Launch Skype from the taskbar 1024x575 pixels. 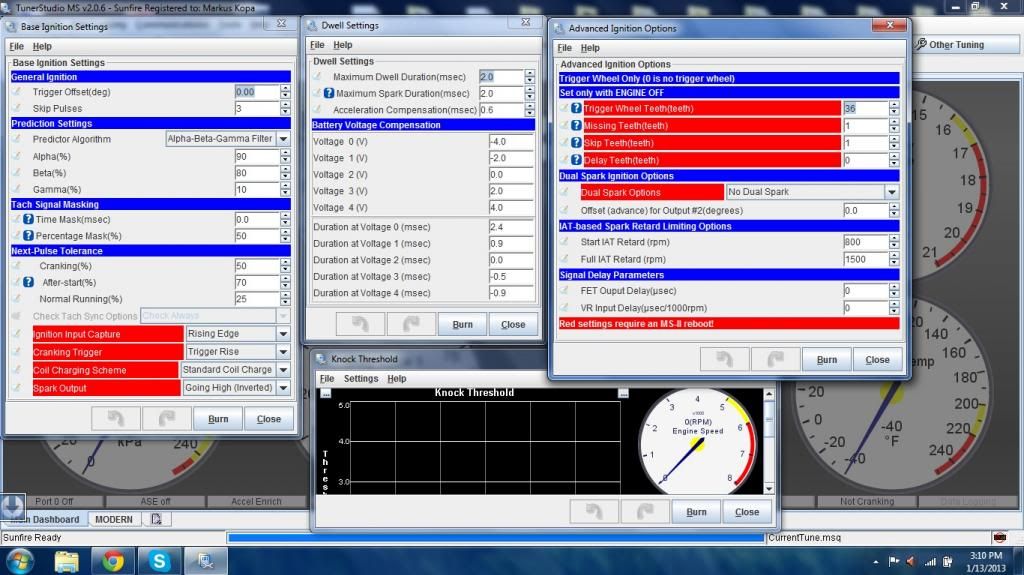(159, 560)
